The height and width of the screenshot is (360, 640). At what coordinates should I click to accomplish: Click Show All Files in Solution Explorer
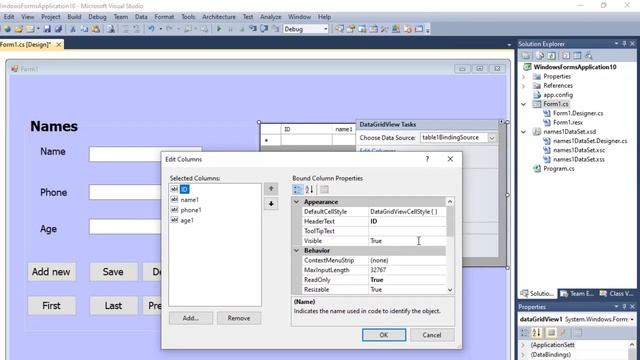click(x=540, y=55)
